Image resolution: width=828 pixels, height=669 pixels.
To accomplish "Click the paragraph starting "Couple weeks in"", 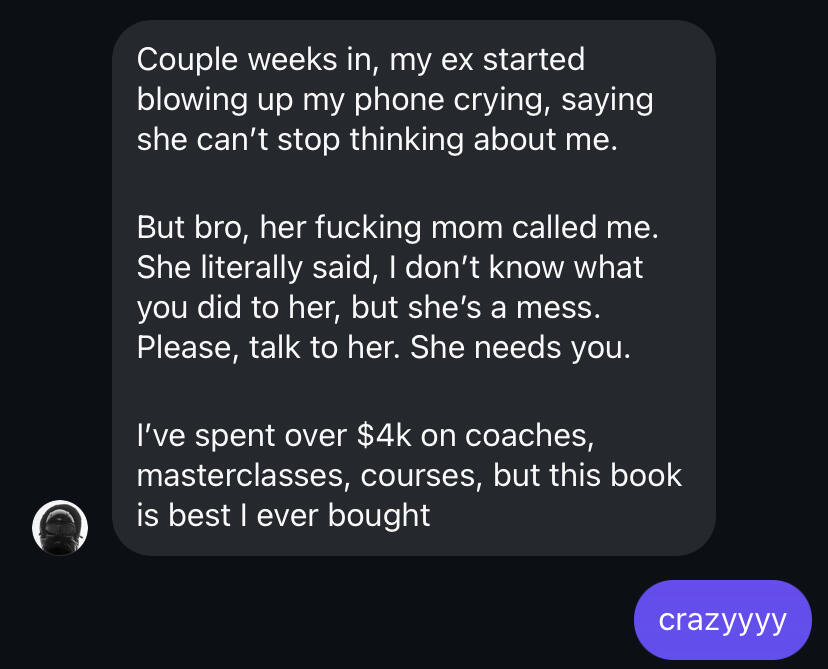I will pyautogui.click(x=394, y=99).
